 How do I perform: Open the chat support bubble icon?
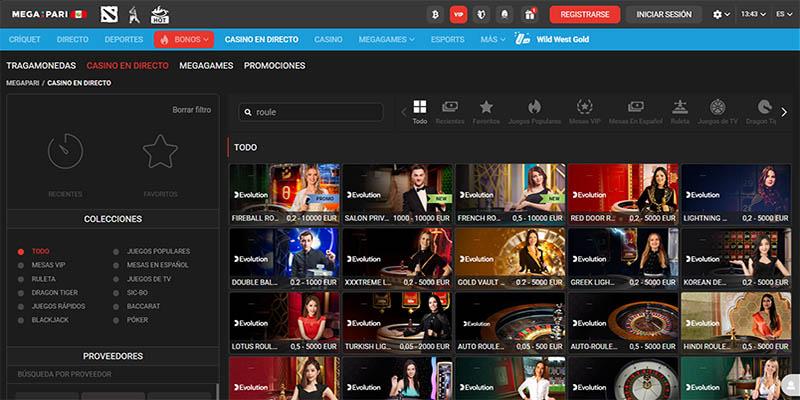coord(790,387)
